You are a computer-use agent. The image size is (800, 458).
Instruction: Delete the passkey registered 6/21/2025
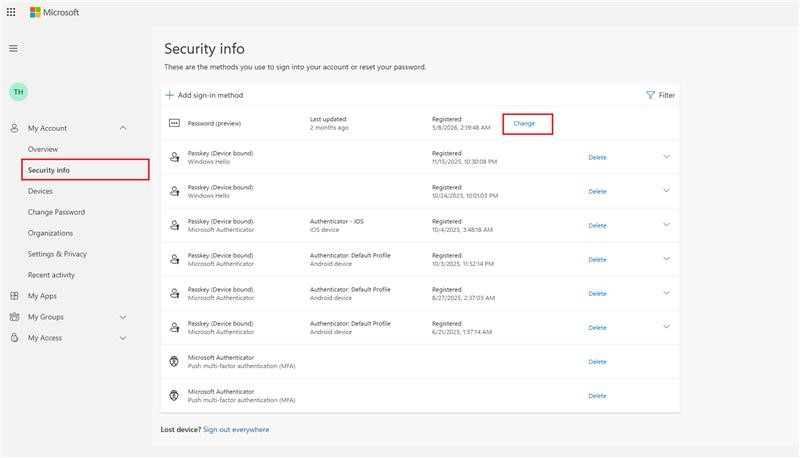point(597,328)
